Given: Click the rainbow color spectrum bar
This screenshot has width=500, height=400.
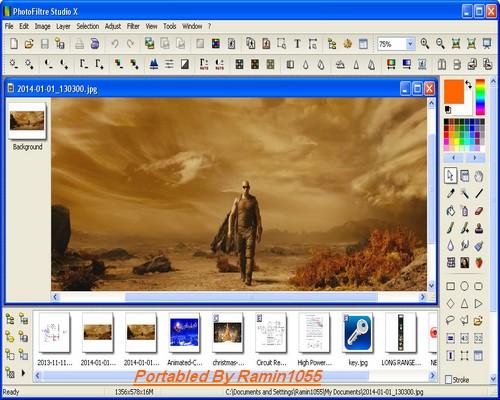Looking at the screenshot, I should point(480,97).
